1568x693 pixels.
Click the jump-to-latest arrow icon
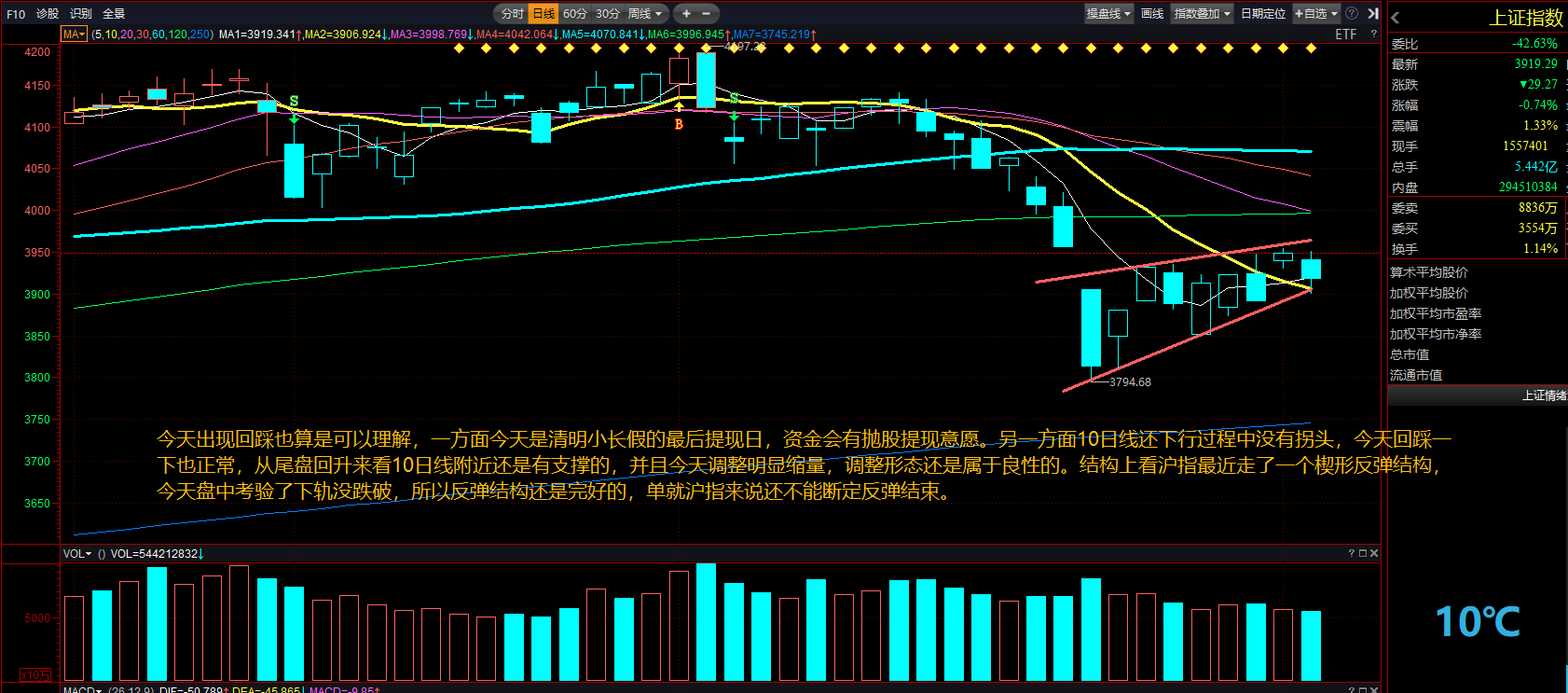click(1373, 13)
